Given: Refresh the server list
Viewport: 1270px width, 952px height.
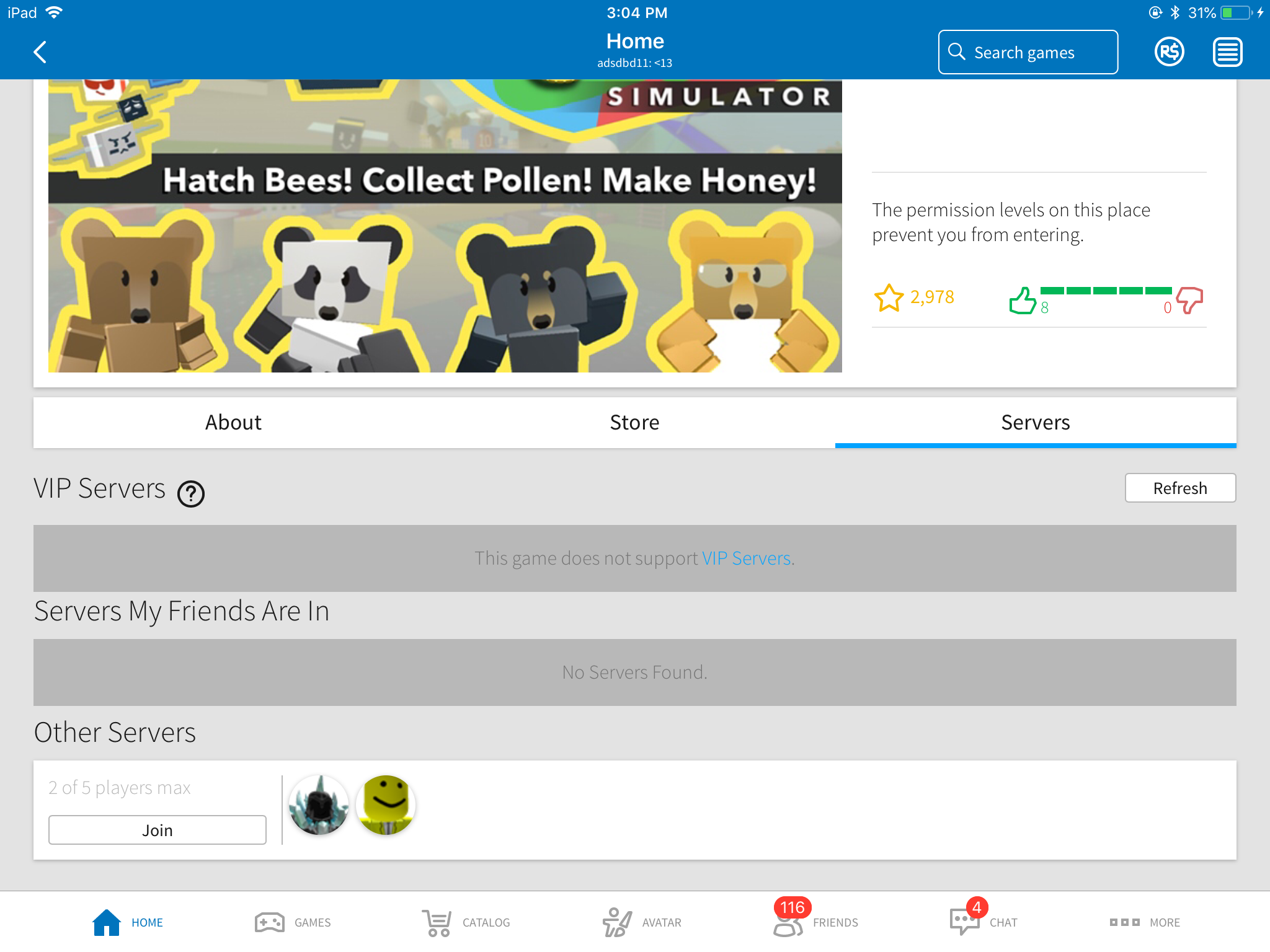Looking at the screenshot, I should click(x=1180, y=488).
